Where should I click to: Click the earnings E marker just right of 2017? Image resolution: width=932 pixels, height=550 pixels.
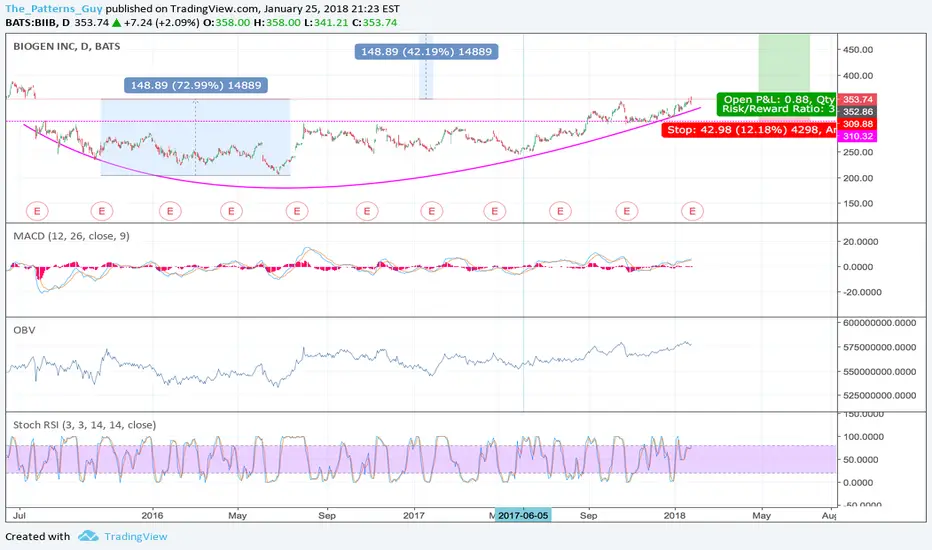(x=432, y=210)
